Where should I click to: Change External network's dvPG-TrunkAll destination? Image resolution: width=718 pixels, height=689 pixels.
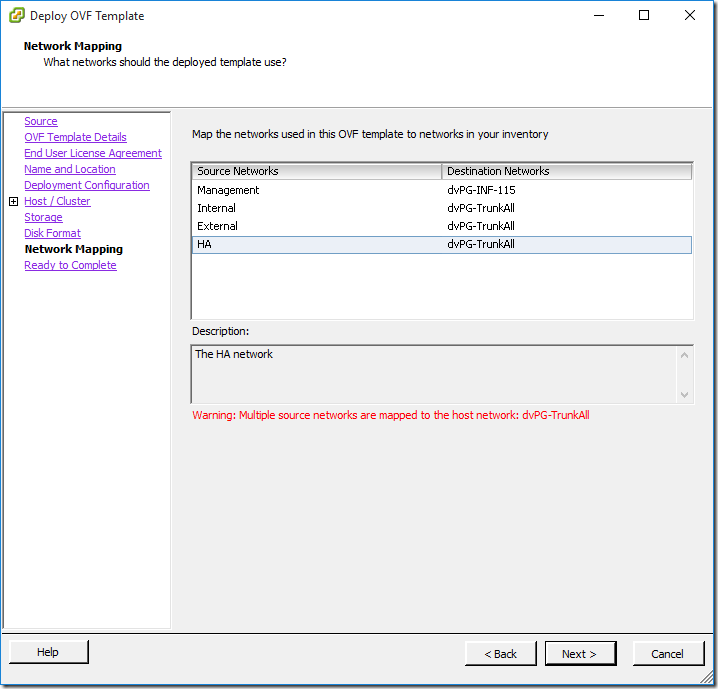point(565,226)
